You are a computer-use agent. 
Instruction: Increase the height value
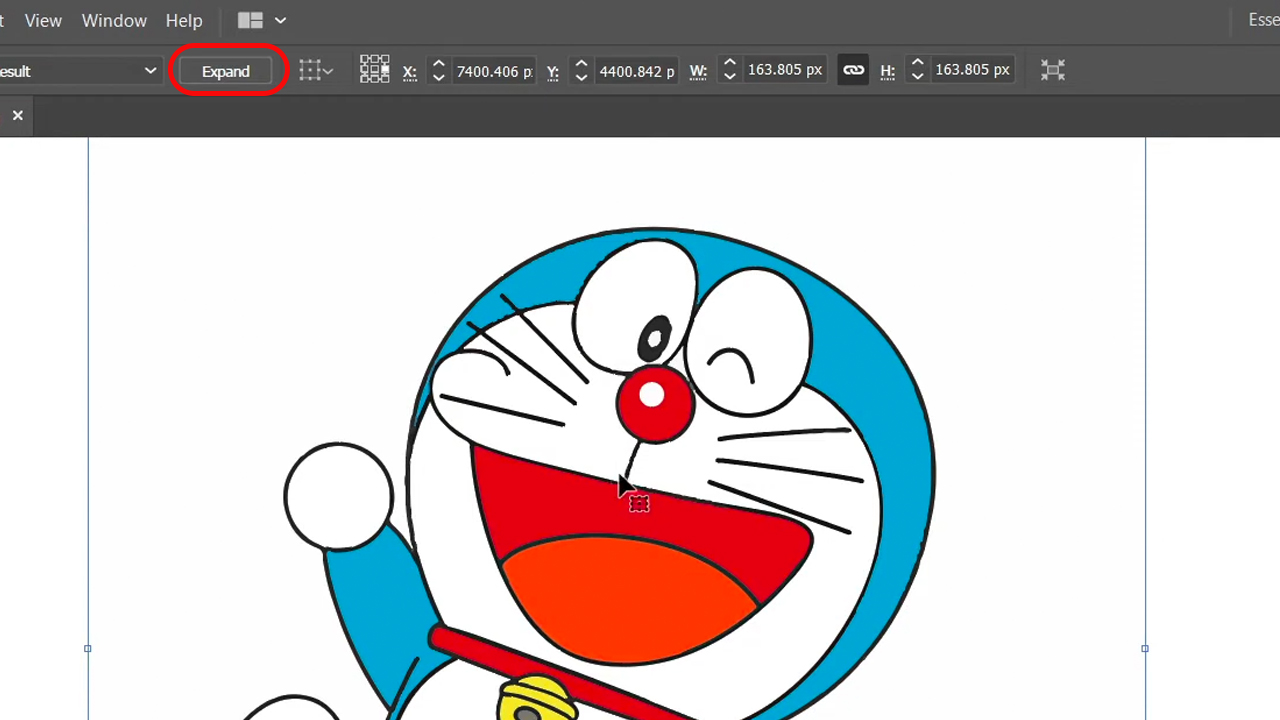pos(917,62)
